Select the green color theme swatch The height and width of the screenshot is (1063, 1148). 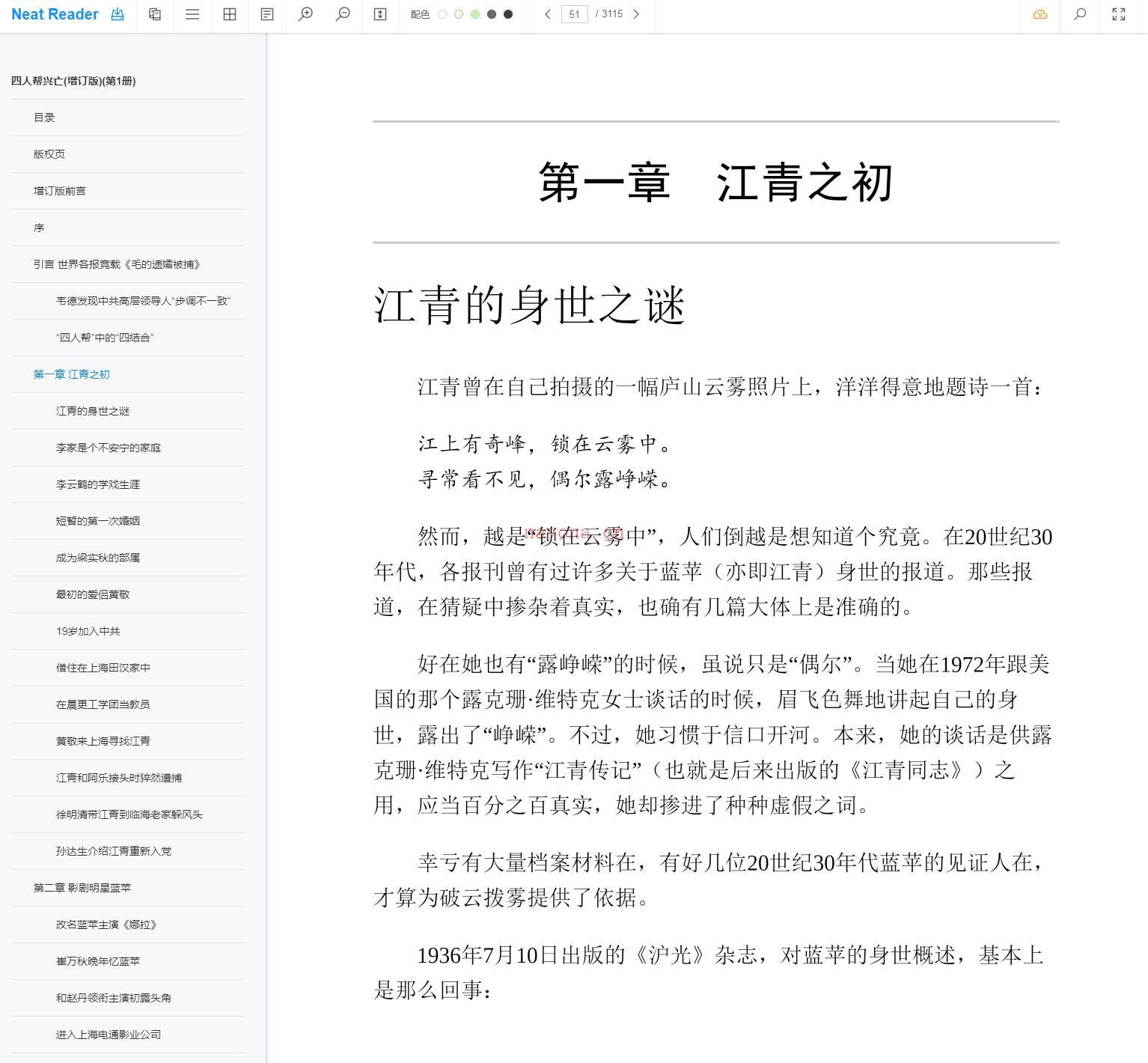(475, 14)
